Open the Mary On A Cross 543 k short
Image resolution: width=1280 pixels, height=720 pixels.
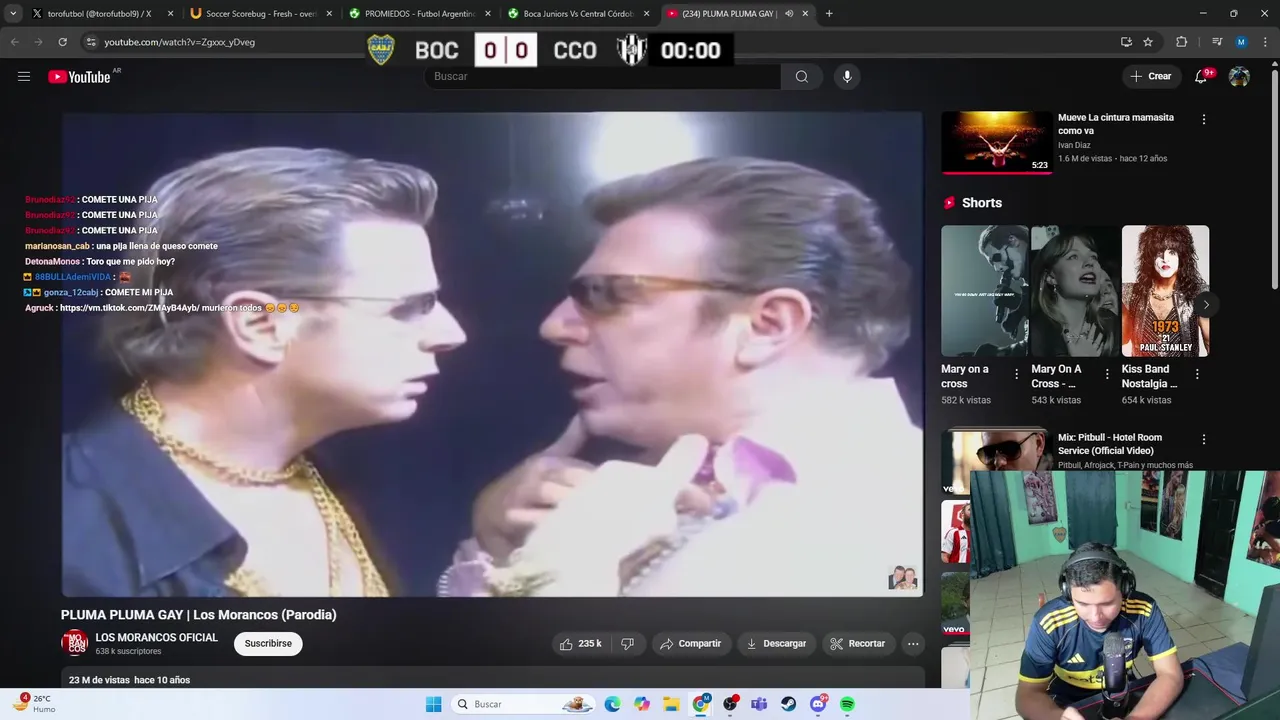1075,291
